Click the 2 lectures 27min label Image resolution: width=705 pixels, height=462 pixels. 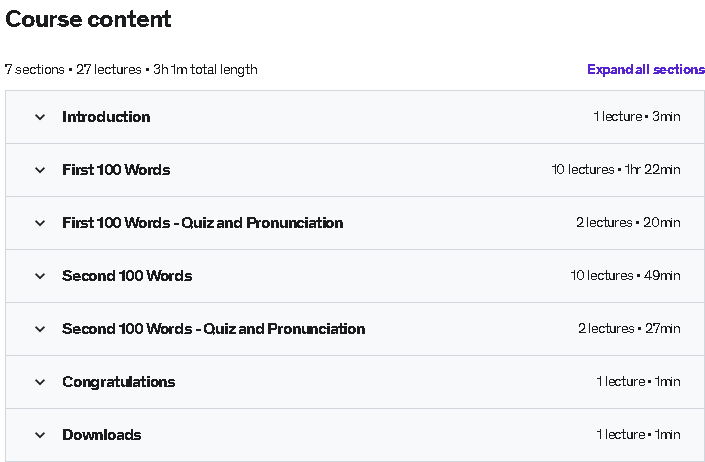coord(629,329)
